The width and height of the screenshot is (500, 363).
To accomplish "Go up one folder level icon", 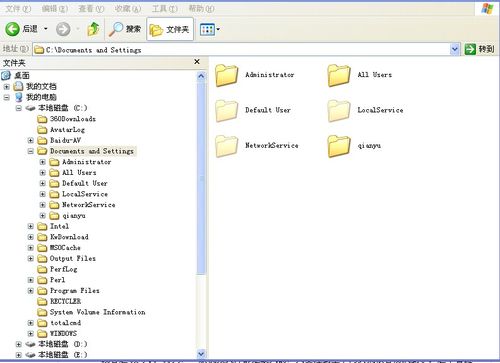I will [x=93, y=29].
